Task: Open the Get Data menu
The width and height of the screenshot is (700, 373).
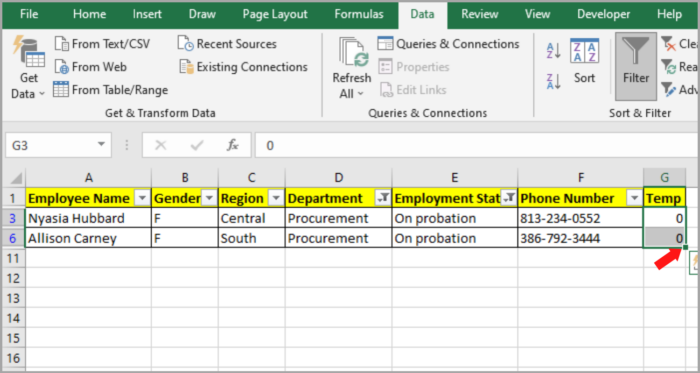Action: click(29, 68)
